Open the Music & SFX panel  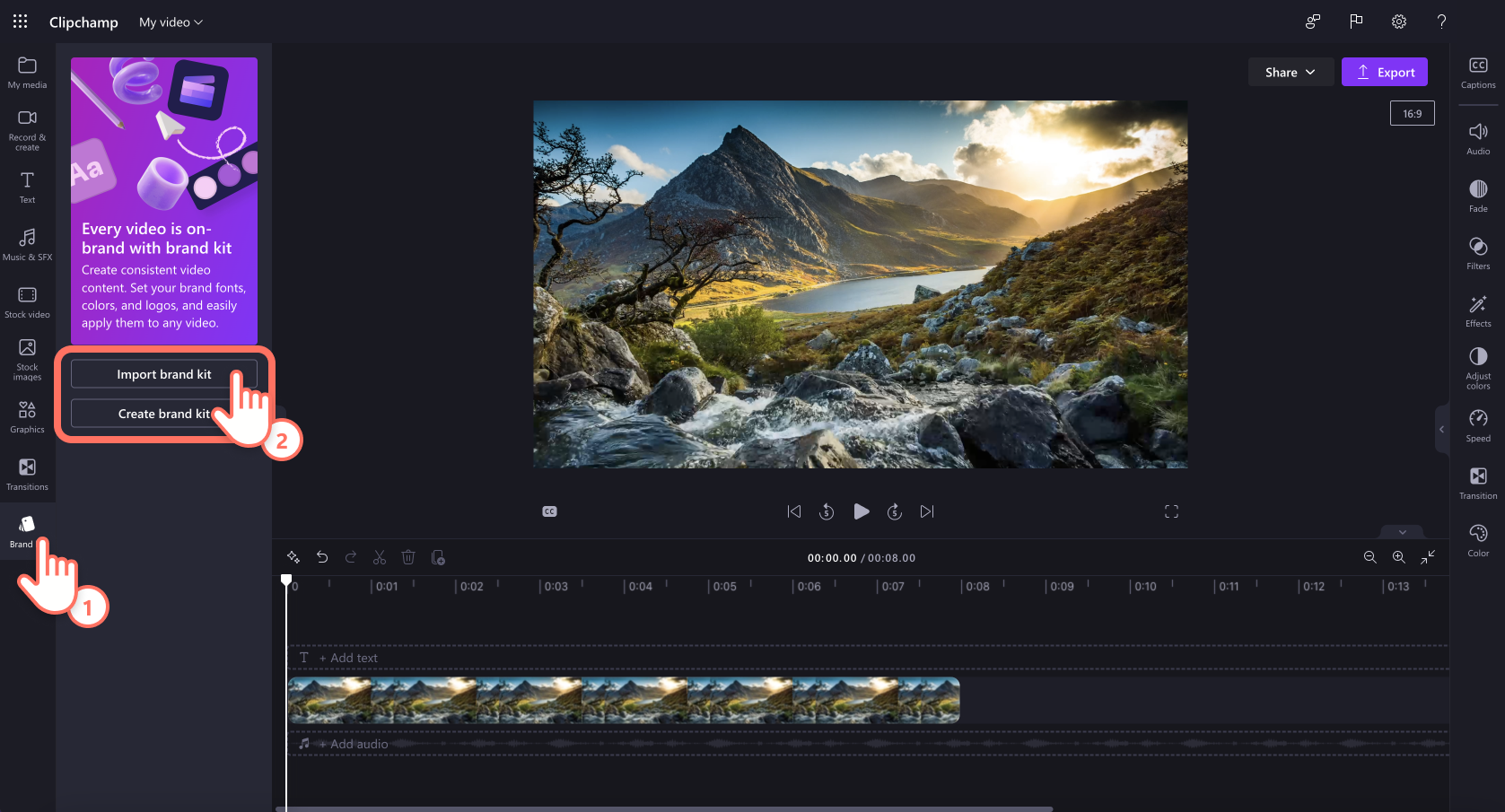27,243
